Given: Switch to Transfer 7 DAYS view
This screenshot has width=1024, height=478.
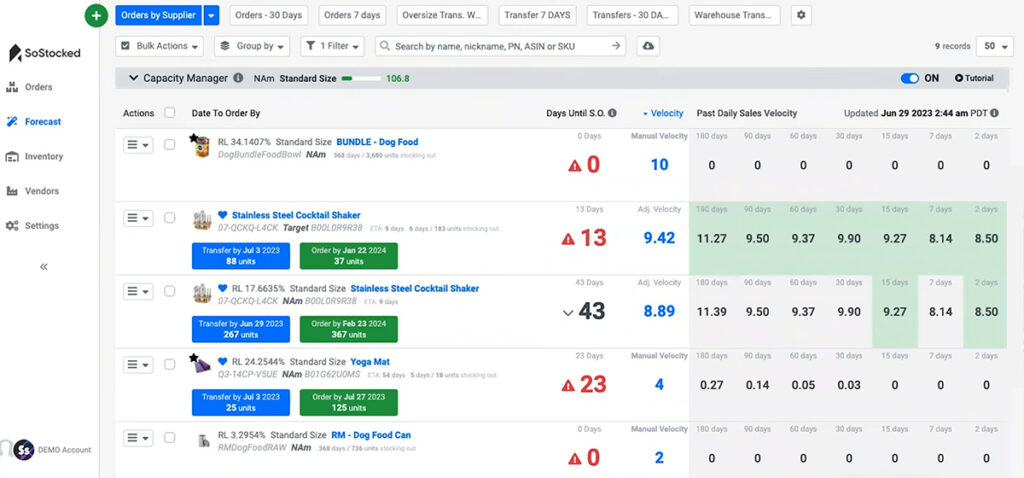Looking at the screenshot, I should tap(537, 15).
